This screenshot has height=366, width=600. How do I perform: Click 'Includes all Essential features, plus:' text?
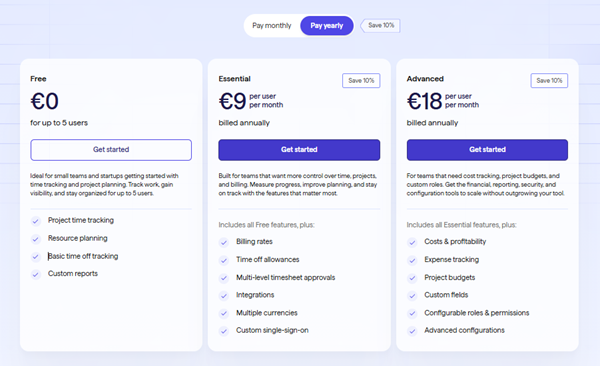[461, 225]
